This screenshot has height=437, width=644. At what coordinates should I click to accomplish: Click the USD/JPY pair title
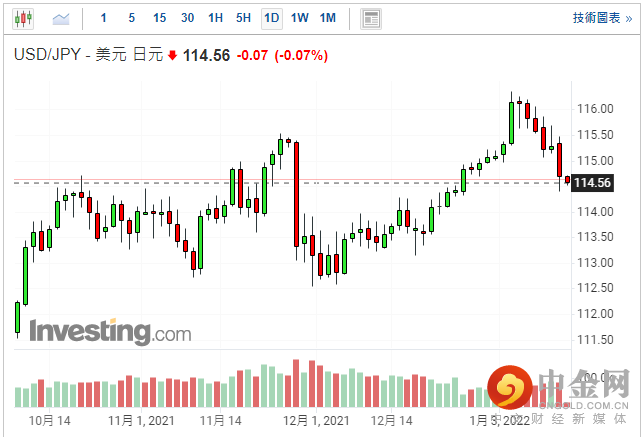[47, 56]
